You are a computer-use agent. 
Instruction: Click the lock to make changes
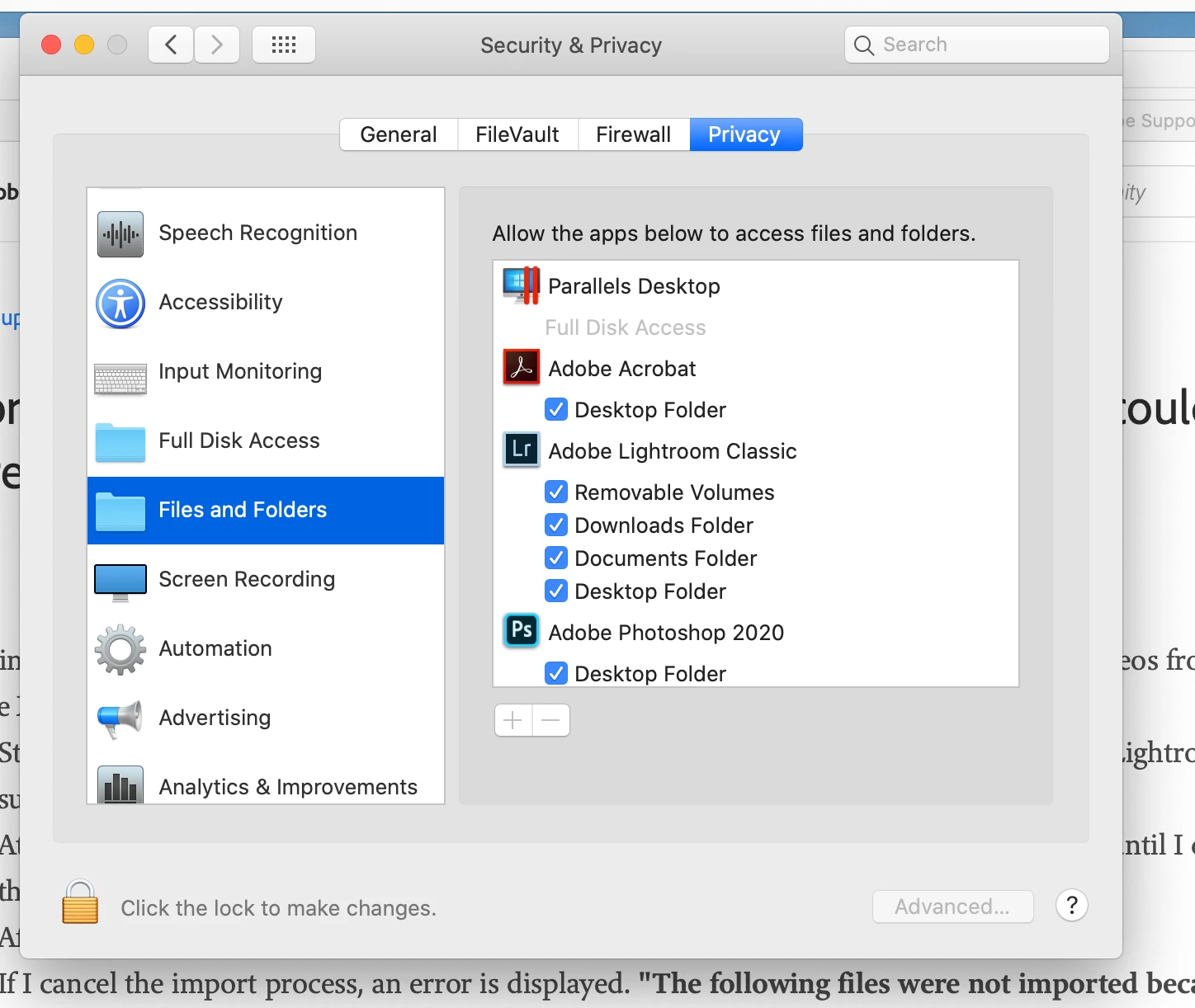coord(80,902)
